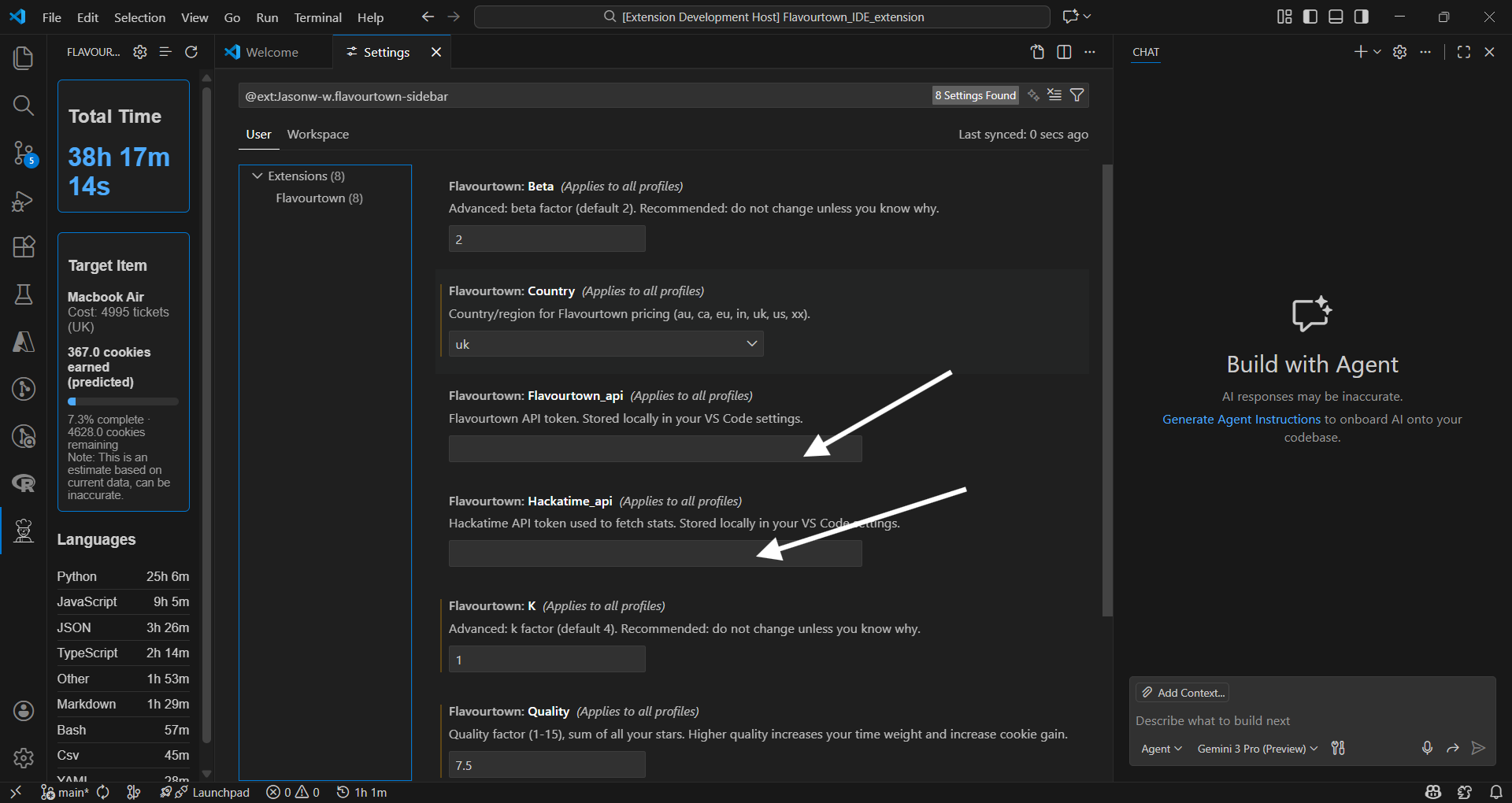Open the Terminal menu
This screenshot has height=803, width=1512.
click(x=317, y=17)
